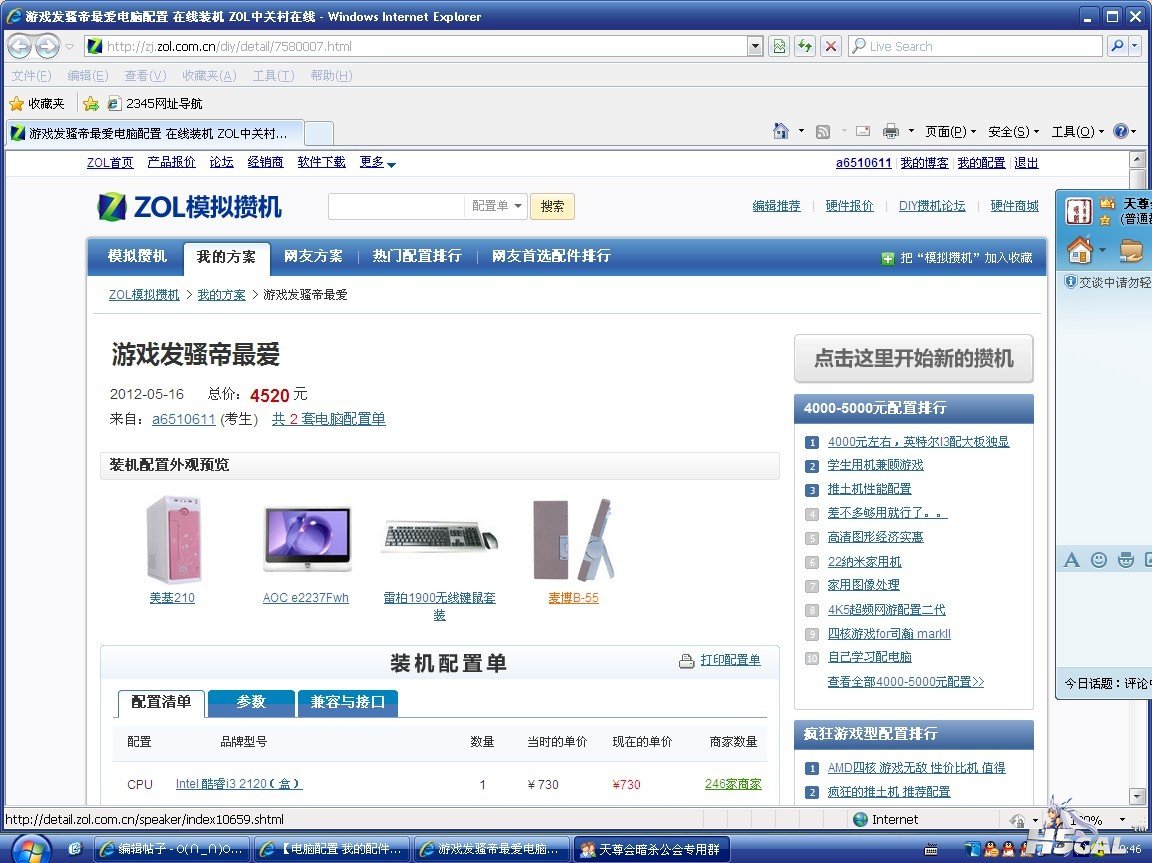Click the Windows Start orb
Viewport: 1152px width, 863px height.
[x=30, y=849]
